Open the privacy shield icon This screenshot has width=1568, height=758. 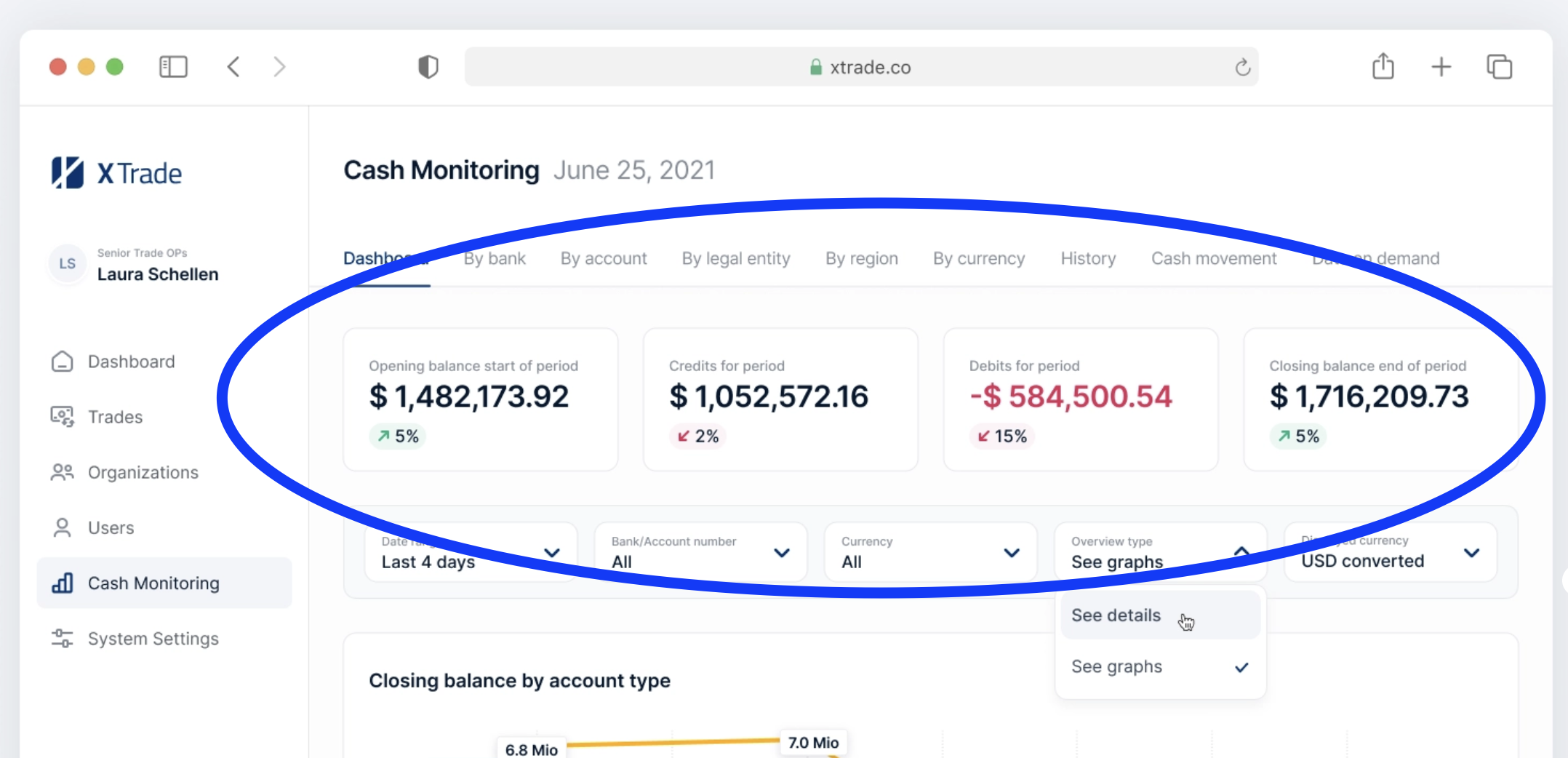(x=428, y=67)
